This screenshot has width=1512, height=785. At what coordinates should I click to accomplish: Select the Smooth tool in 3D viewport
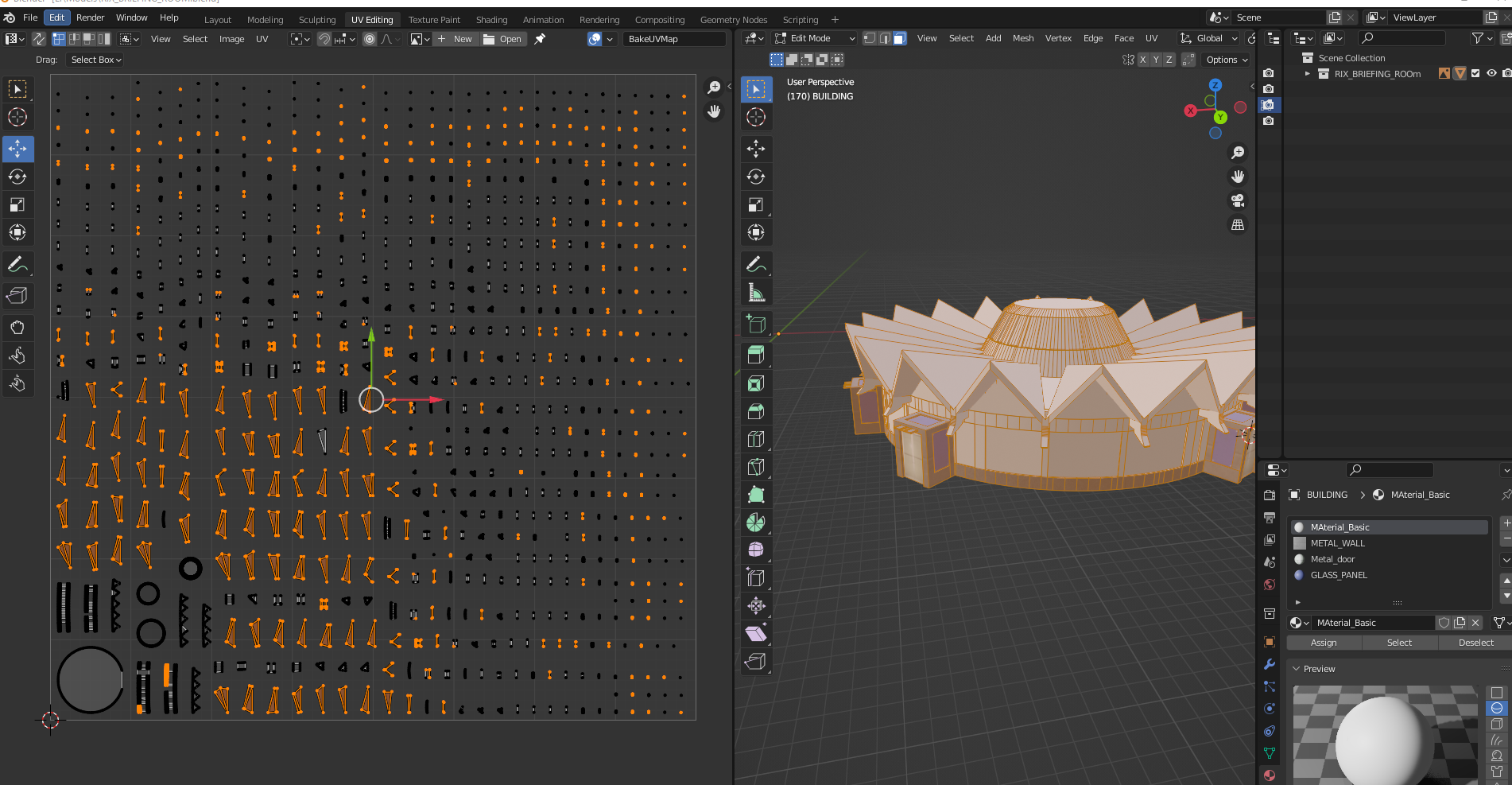coord(756,550)
